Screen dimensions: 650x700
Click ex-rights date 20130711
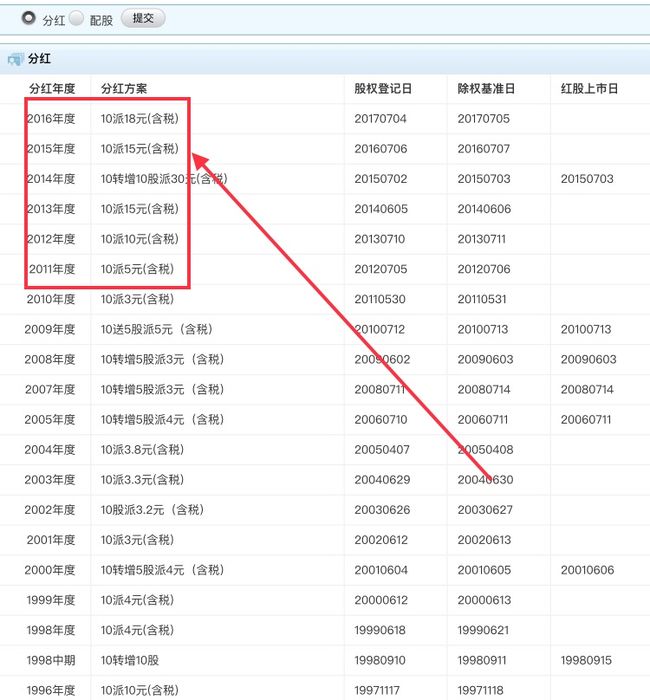pyautogui.click(x=482, y=239)
